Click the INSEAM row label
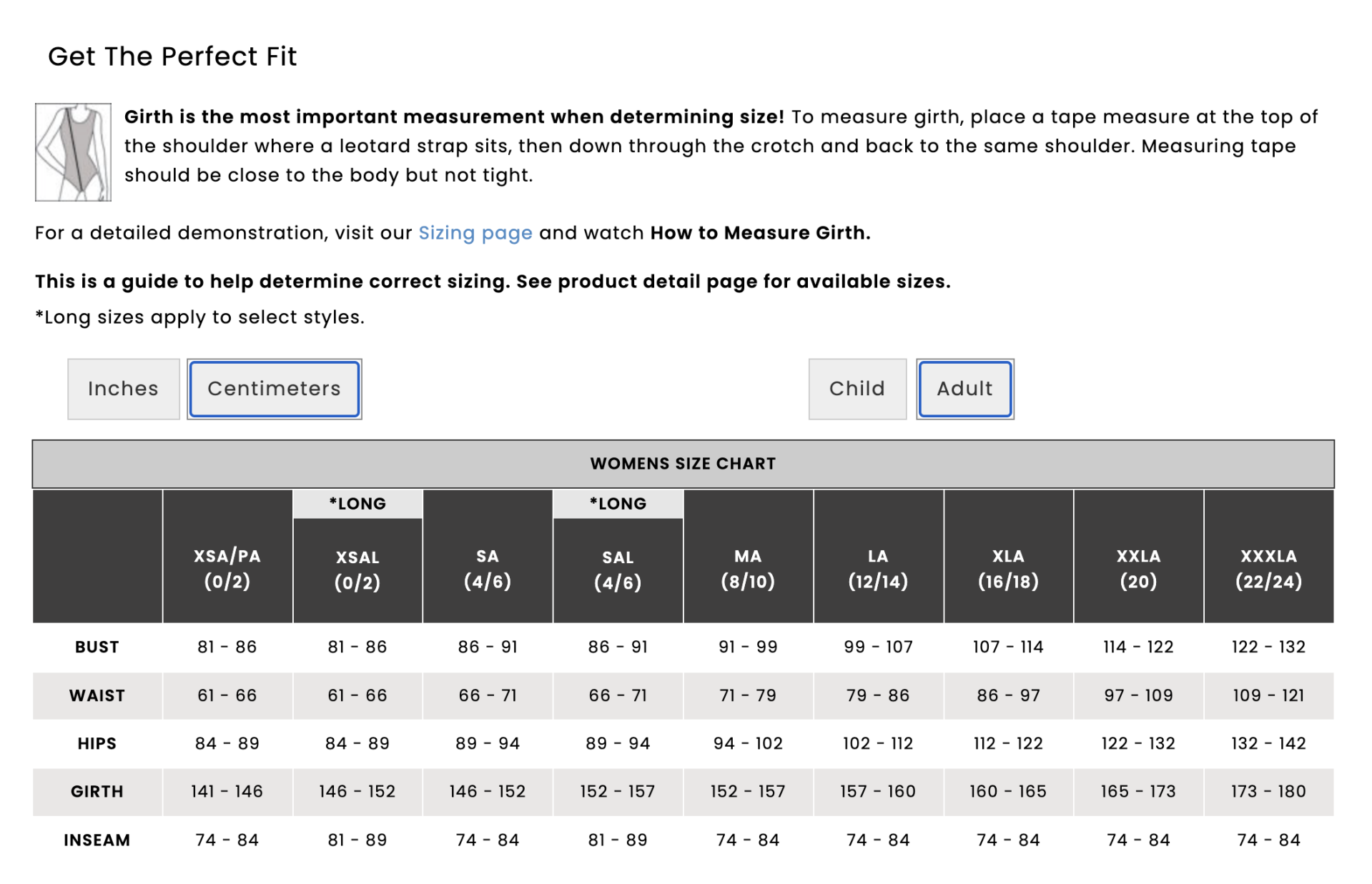 pos(97,840)
